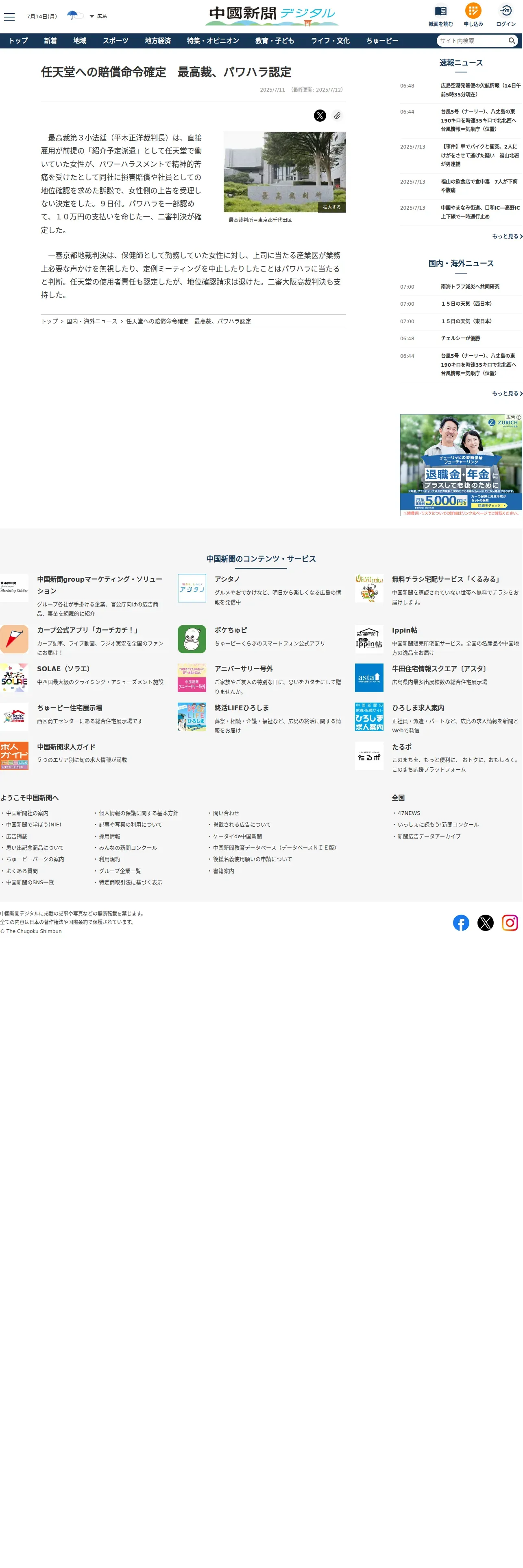Click よくある質問 footer link
Image resolution: width=523 pixels, height=1568 pixels.
tap(22, 871)
